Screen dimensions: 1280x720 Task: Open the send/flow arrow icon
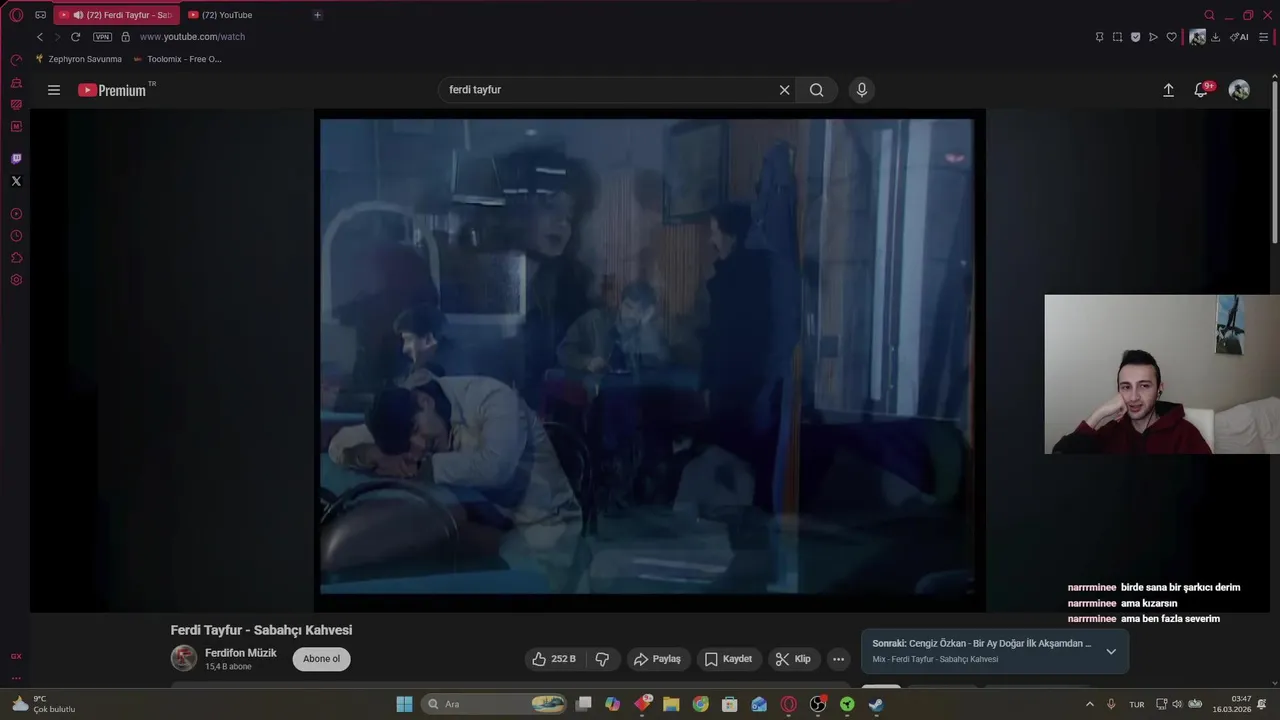click(1153, 37)
